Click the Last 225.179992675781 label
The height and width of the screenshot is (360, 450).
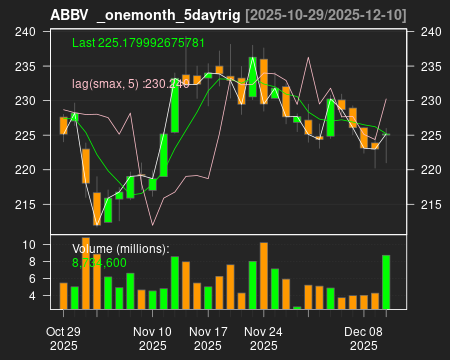tap(138, 43)
